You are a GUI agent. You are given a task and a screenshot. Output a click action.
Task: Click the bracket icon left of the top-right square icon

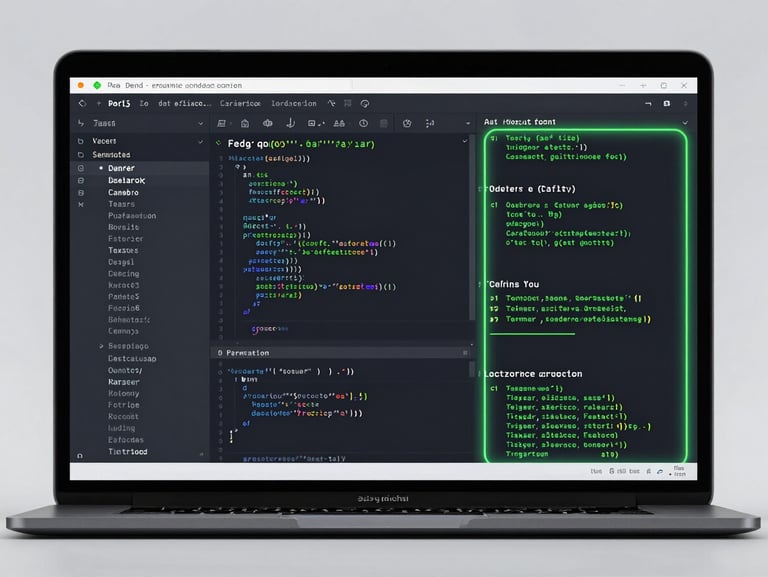[648, 103]
